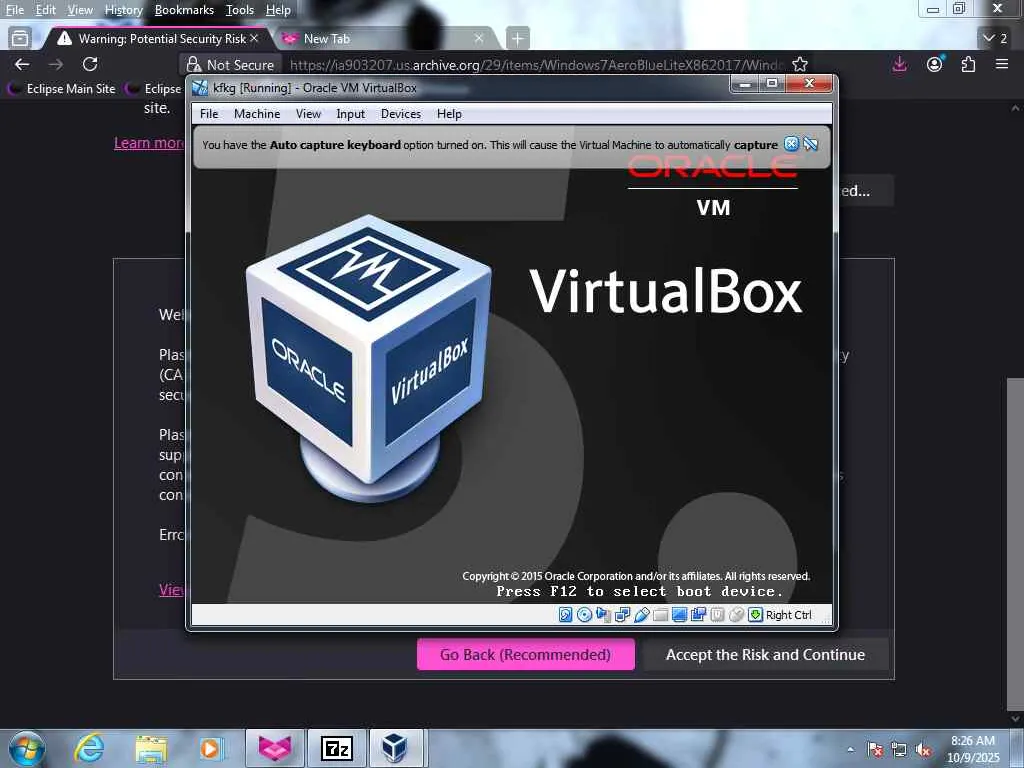The width and height of the screenshot is (1024, 768).
Task: Show hidden system tray icons arrow
Action: 850,749
